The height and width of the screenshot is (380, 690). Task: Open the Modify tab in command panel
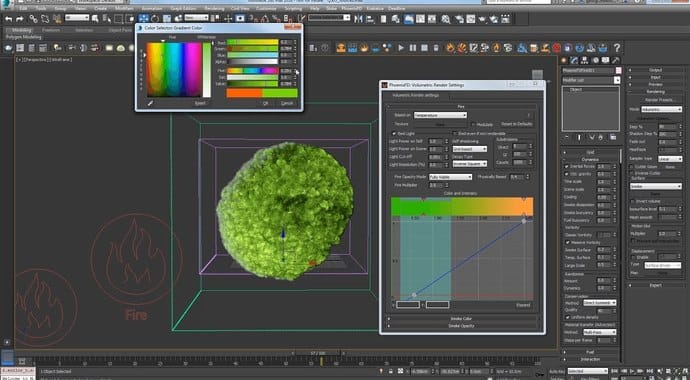click(574, 60)
